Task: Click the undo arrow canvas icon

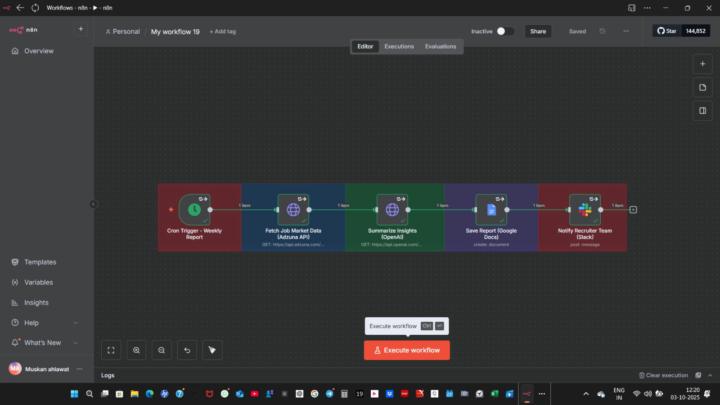Action: coord(187,350)
